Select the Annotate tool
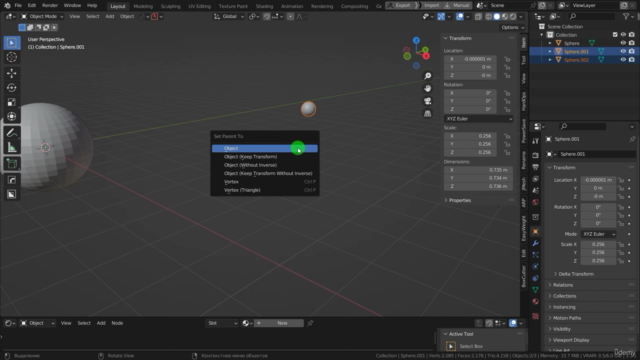 [x=12, y=133]
